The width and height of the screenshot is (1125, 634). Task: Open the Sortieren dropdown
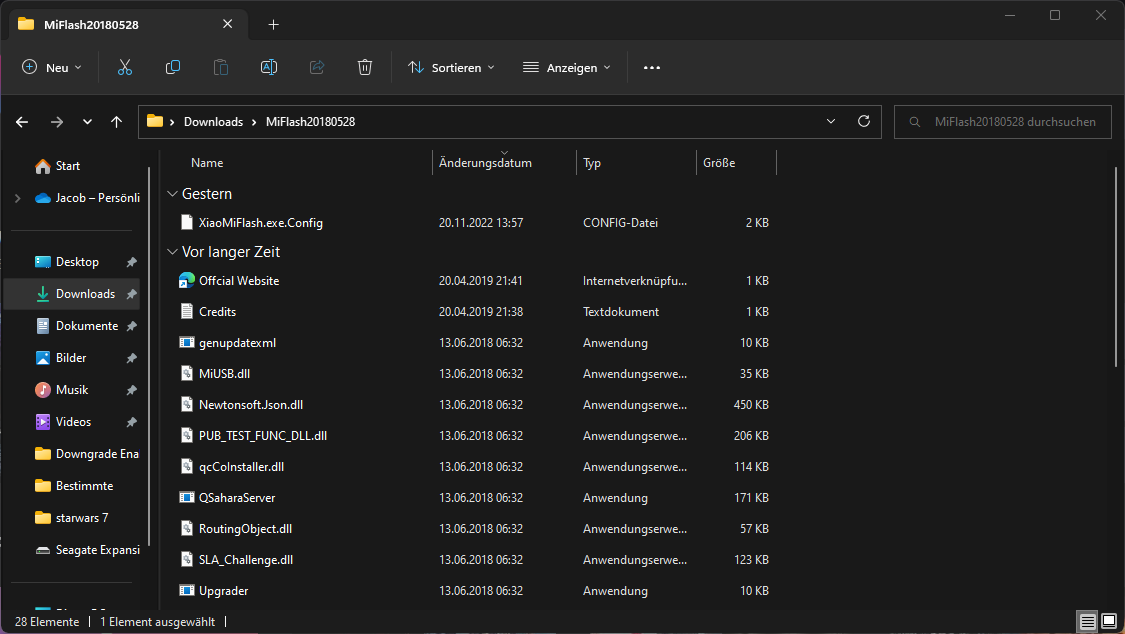(x=451, y=67)
